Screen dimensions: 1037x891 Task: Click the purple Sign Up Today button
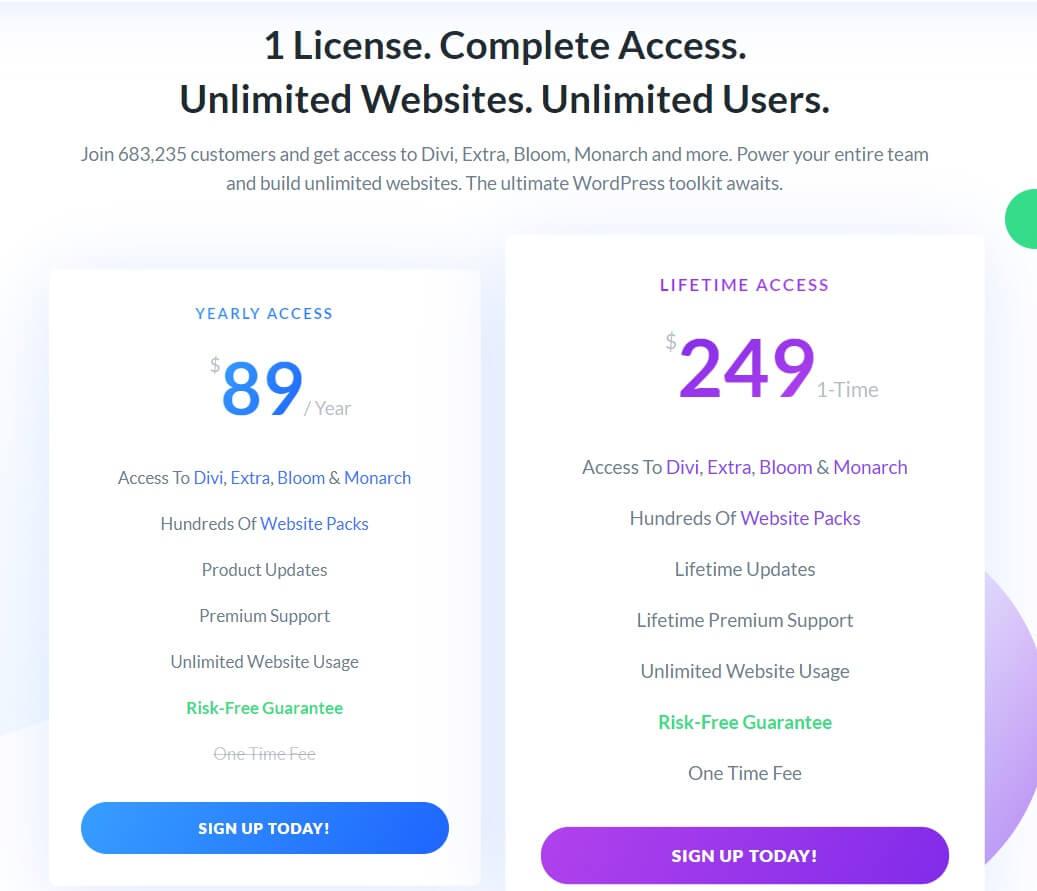pos(745,855)
